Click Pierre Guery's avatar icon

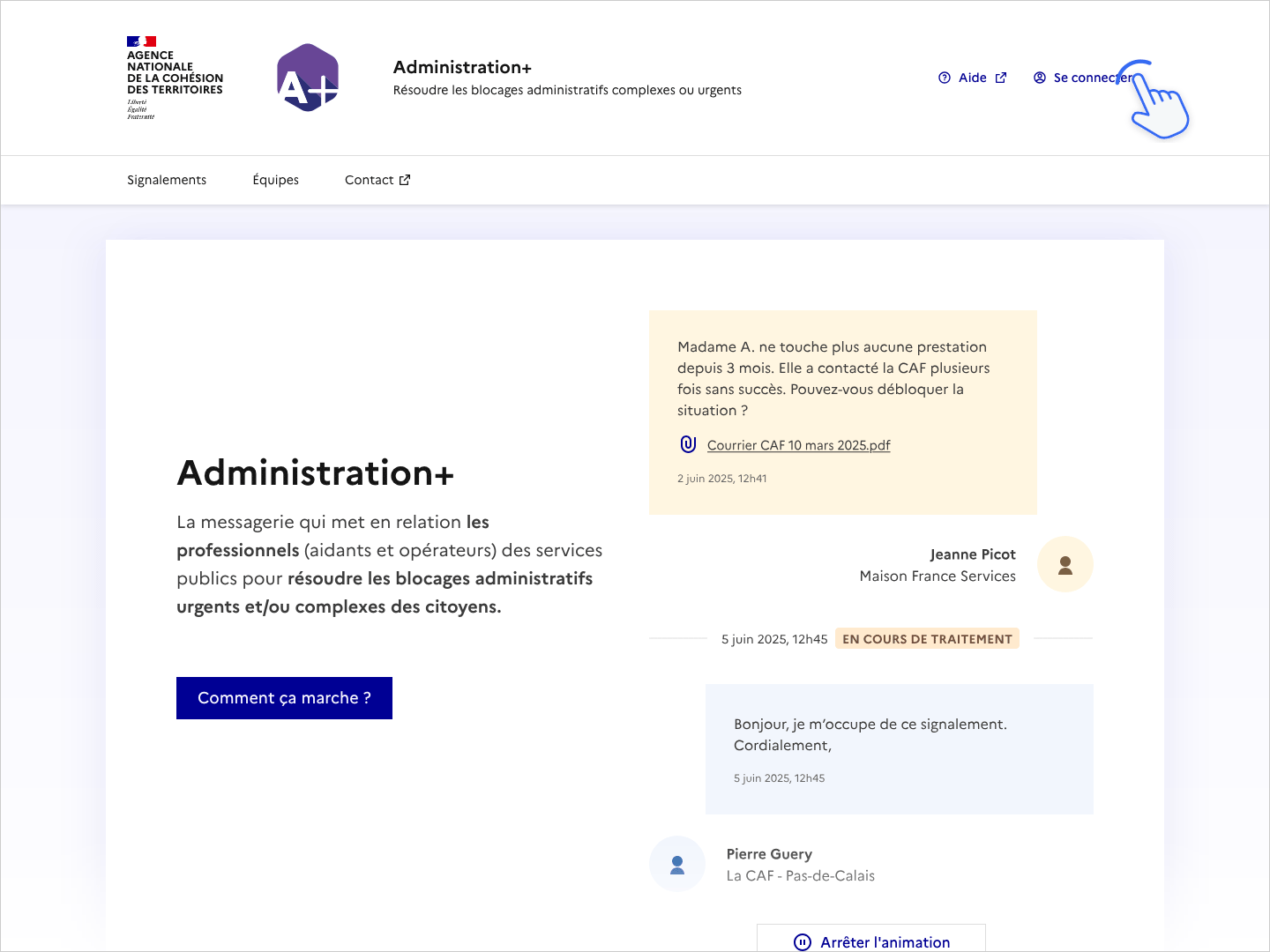click(676, 864)
